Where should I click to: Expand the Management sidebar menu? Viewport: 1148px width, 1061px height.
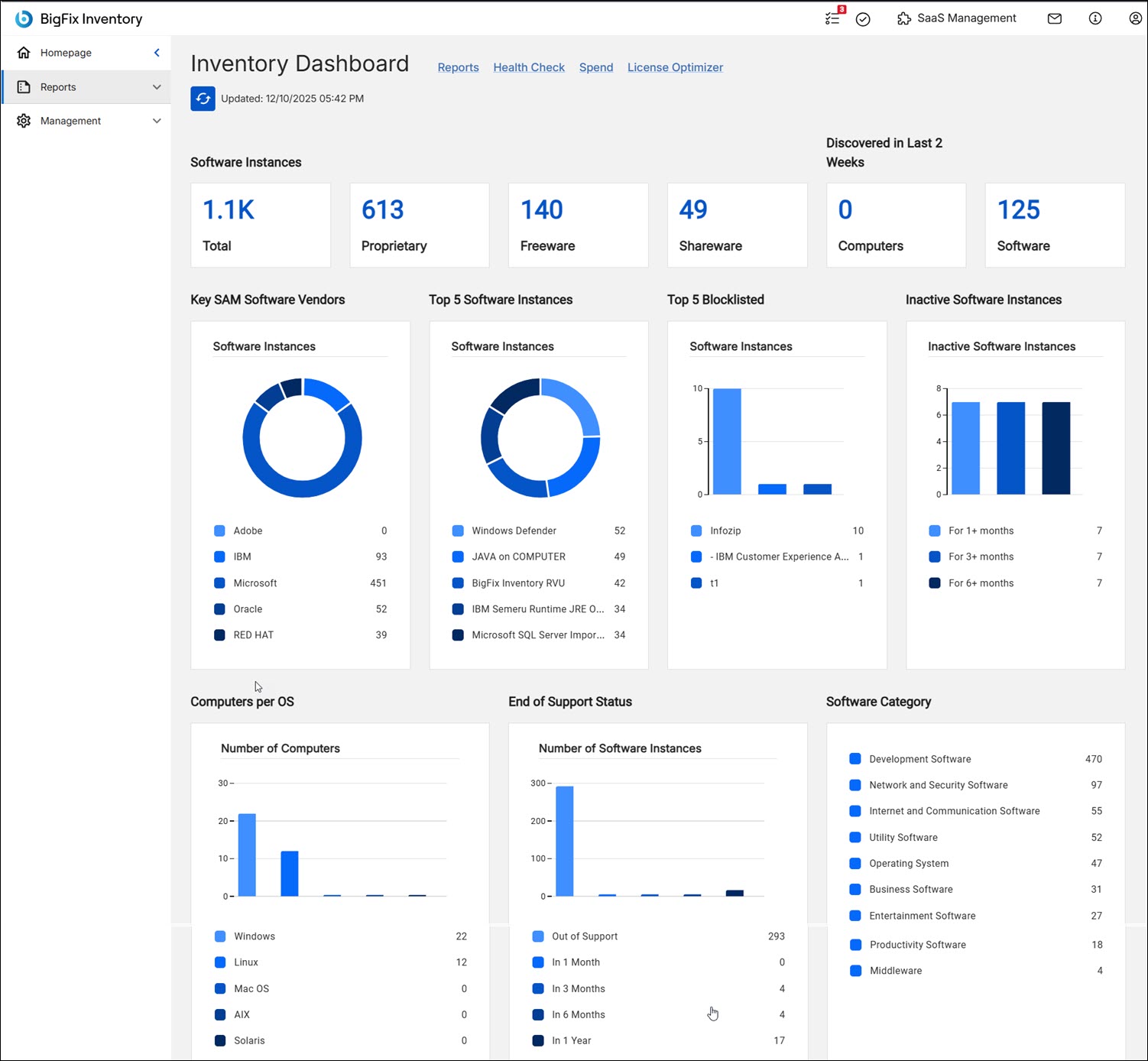pyautogui.click(x=157, y=121)
